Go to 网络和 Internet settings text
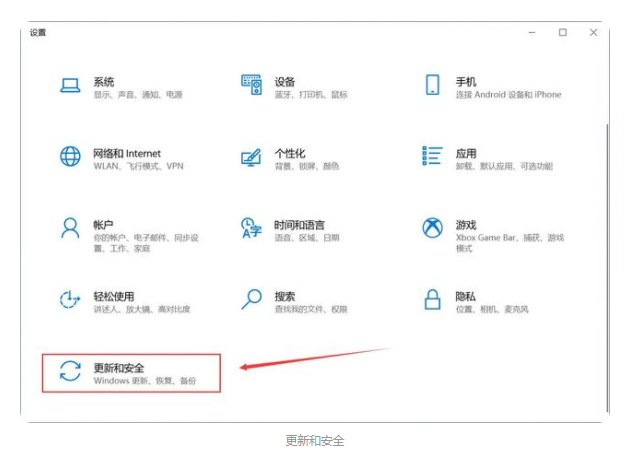Screen dimensions: 625x460 [127, 154]
